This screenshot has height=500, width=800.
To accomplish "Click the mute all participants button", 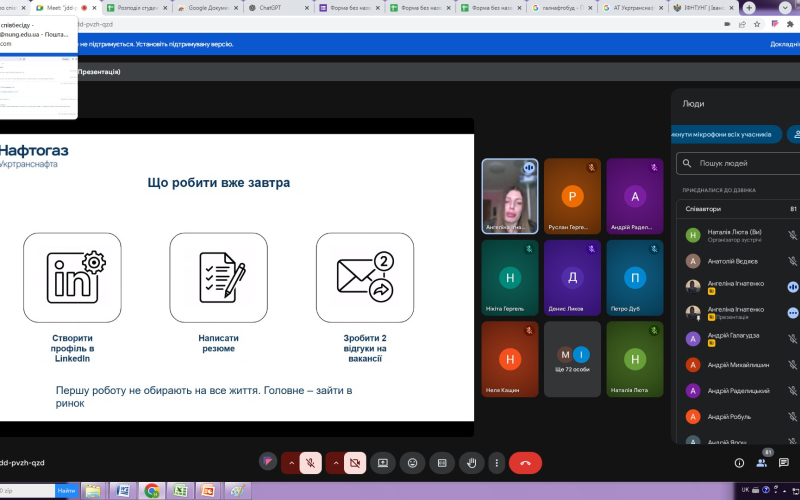I will (x=726, y=135).
